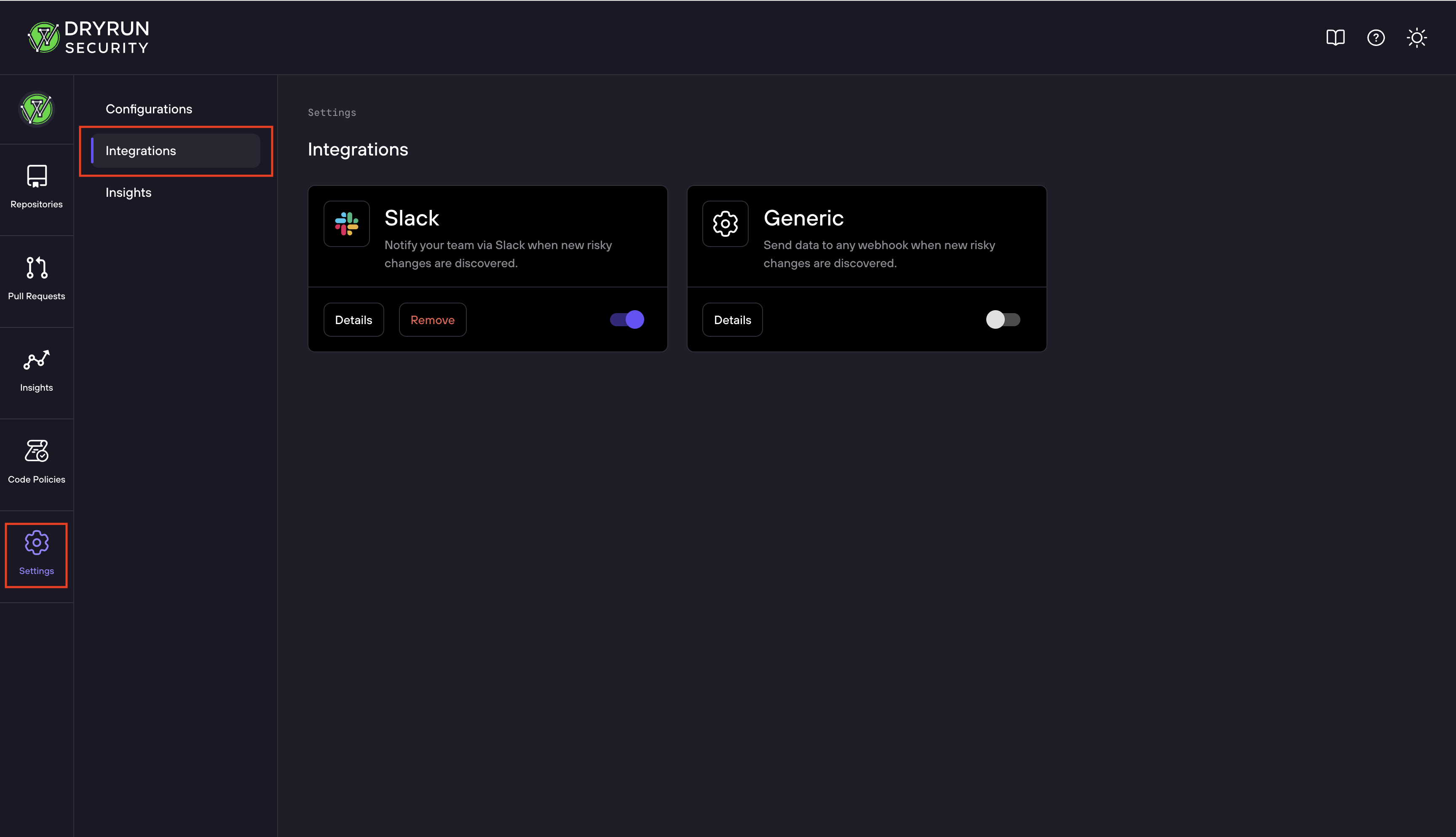Image resolution: width=1456 pixels, height=837 pixels.
Task: Switch color theme using the sun icon
Action: click(x=1417, y=38)
